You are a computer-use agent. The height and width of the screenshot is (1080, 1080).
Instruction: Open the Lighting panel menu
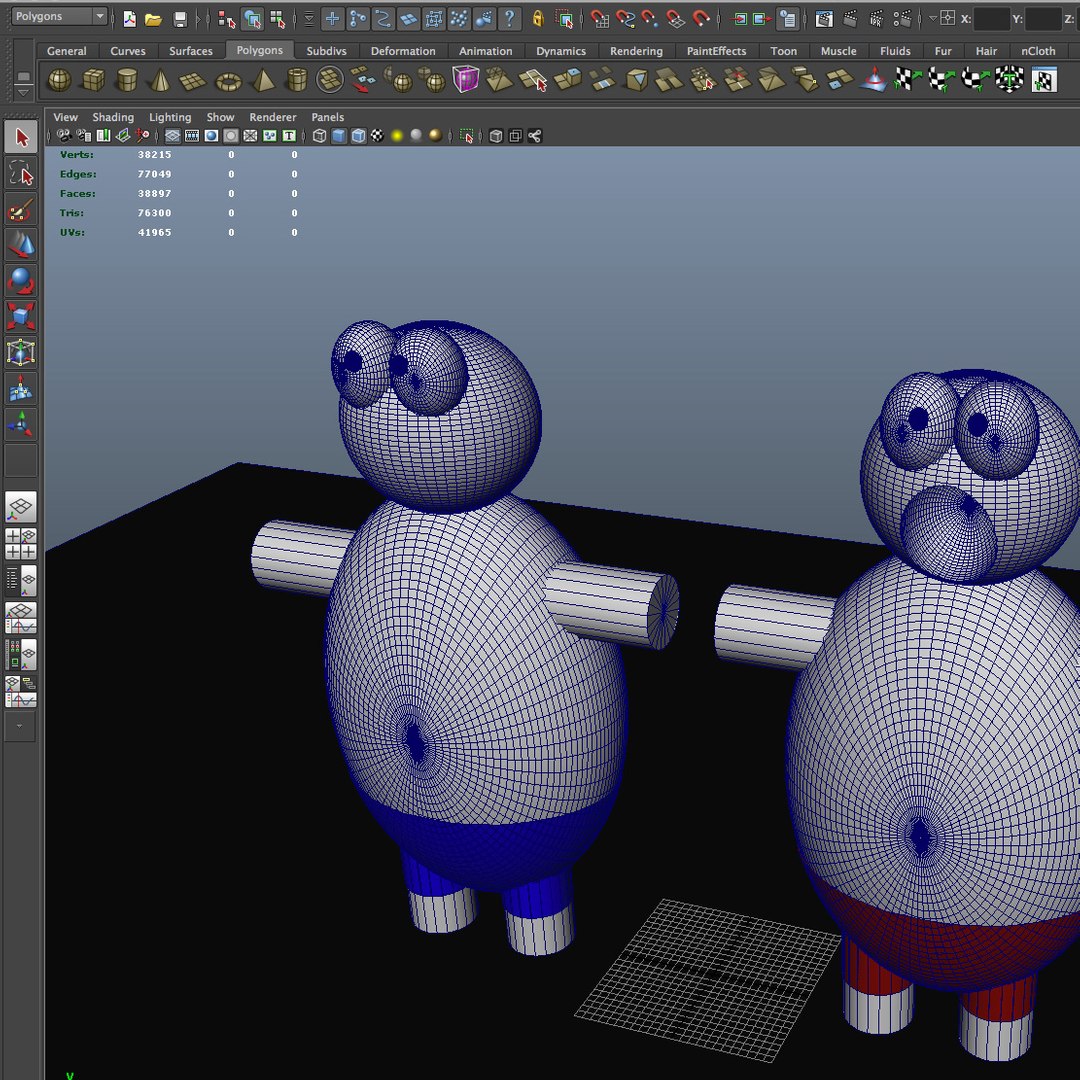coord(170,117)
